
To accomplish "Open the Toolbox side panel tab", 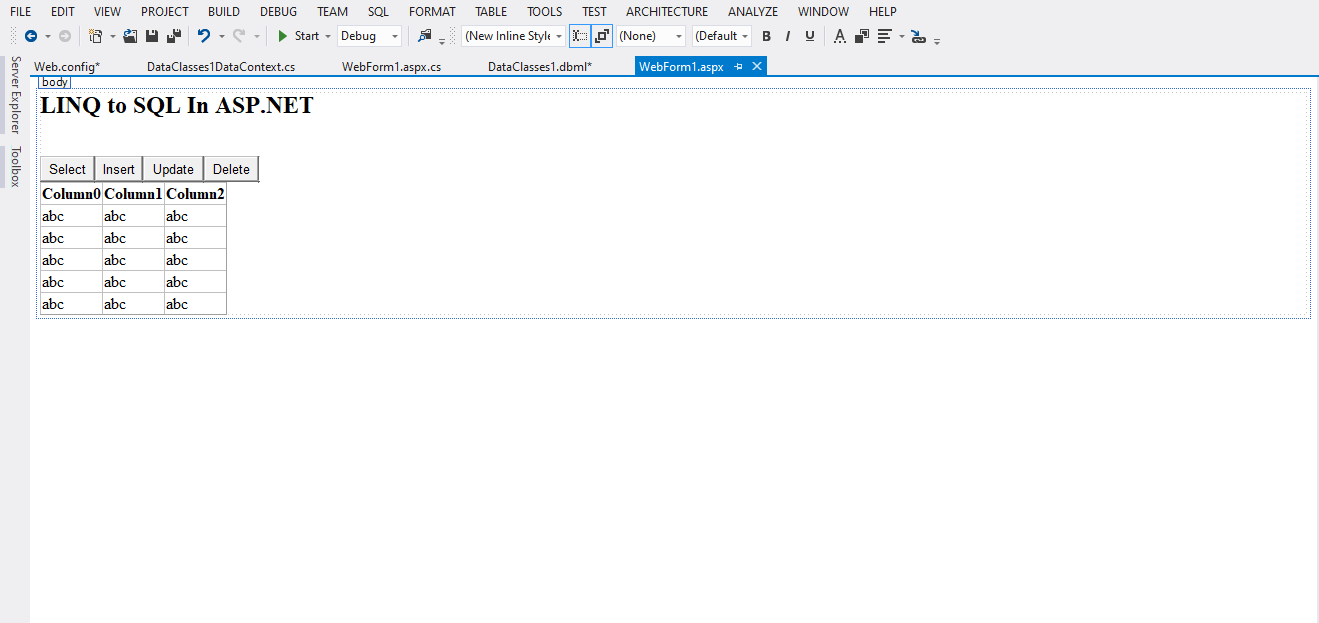I will pyautogui.click(x=14, y=166).
